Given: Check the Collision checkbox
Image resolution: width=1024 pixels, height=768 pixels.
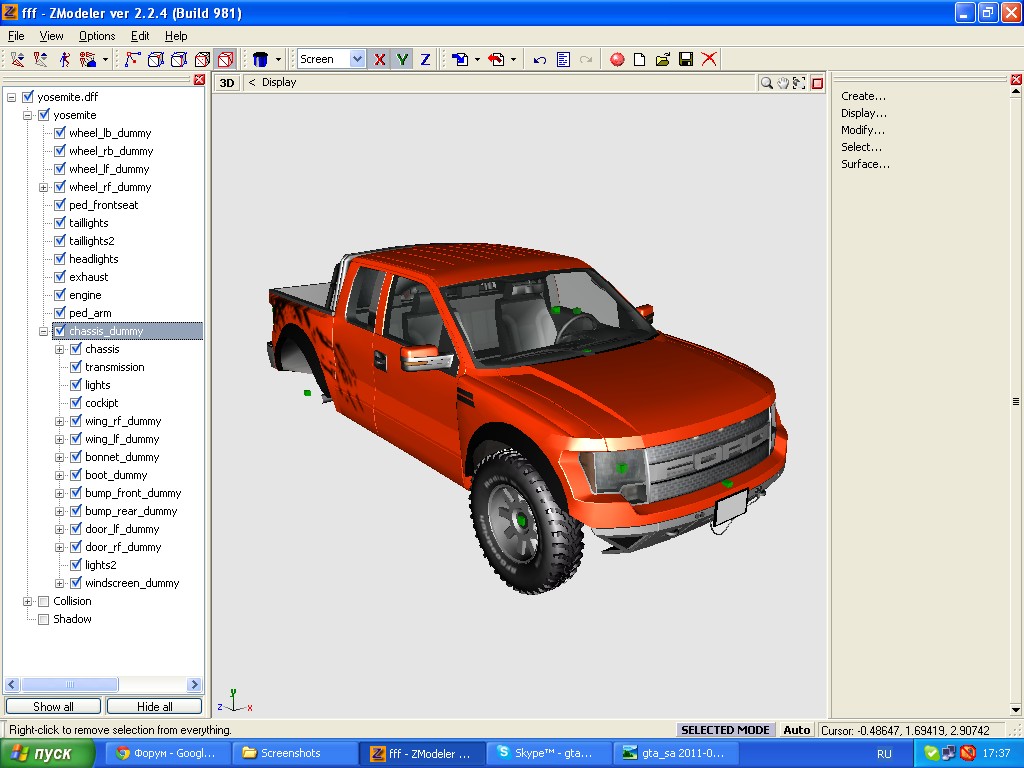Looking at the screenshot, I should tap(44, 601).
